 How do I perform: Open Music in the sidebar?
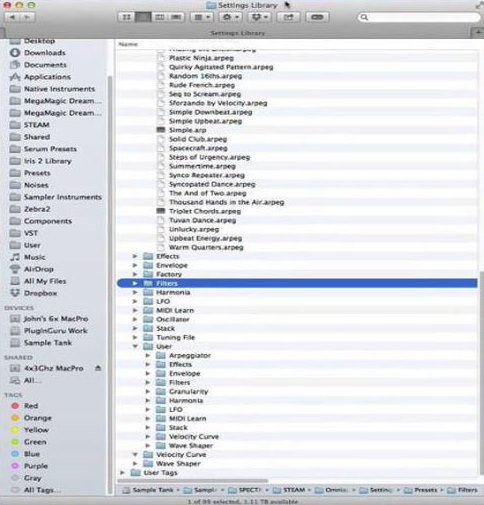tap(35, 257)
